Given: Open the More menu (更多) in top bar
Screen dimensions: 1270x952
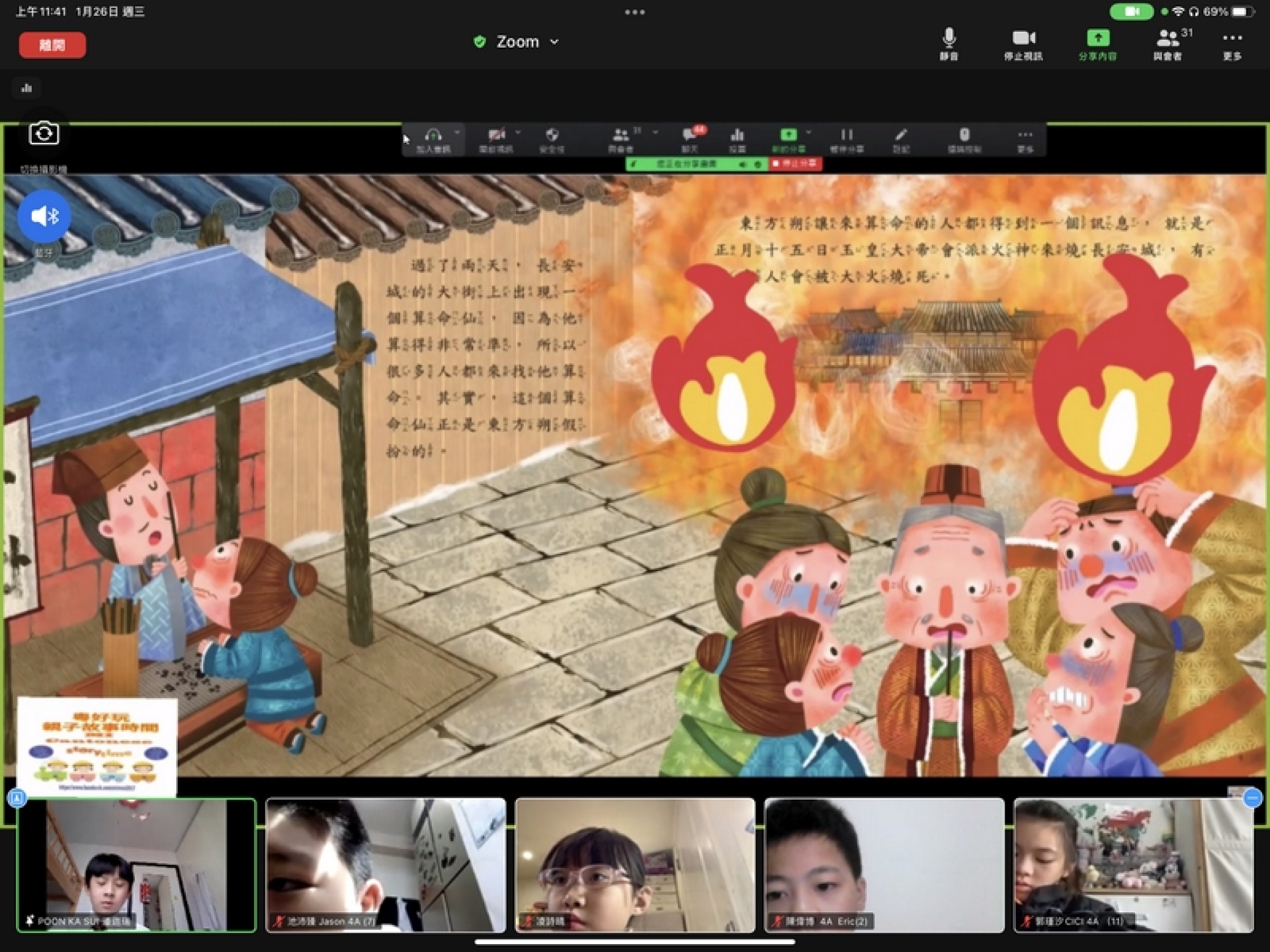Looking at the screenshot, I should click(1232, 44).
